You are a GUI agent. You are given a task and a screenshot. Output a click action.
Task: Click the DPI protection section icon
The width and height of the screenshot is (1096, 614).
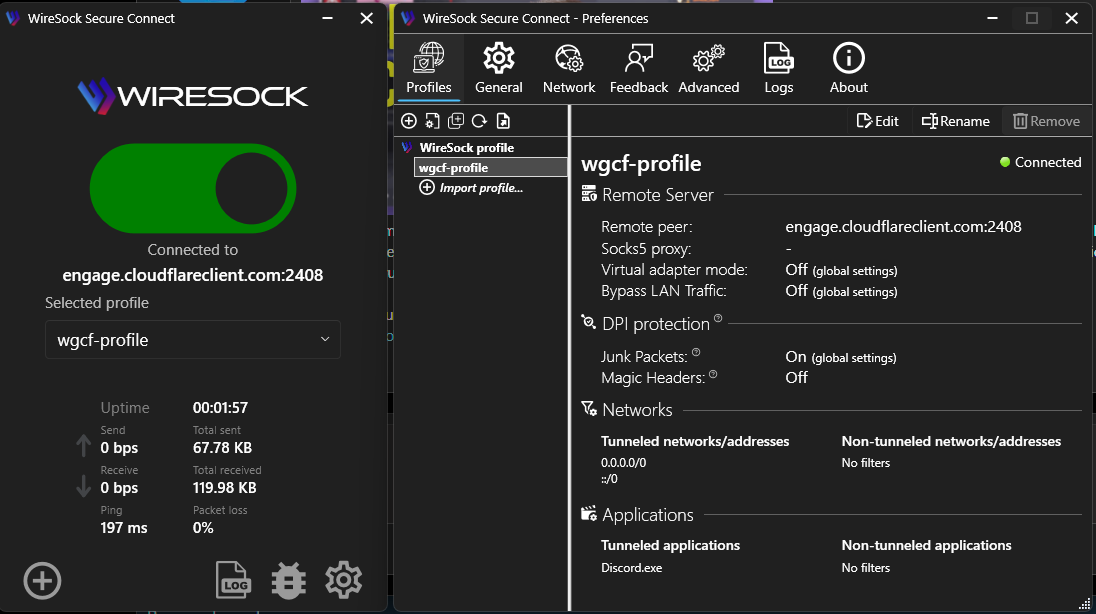point(589,322)
